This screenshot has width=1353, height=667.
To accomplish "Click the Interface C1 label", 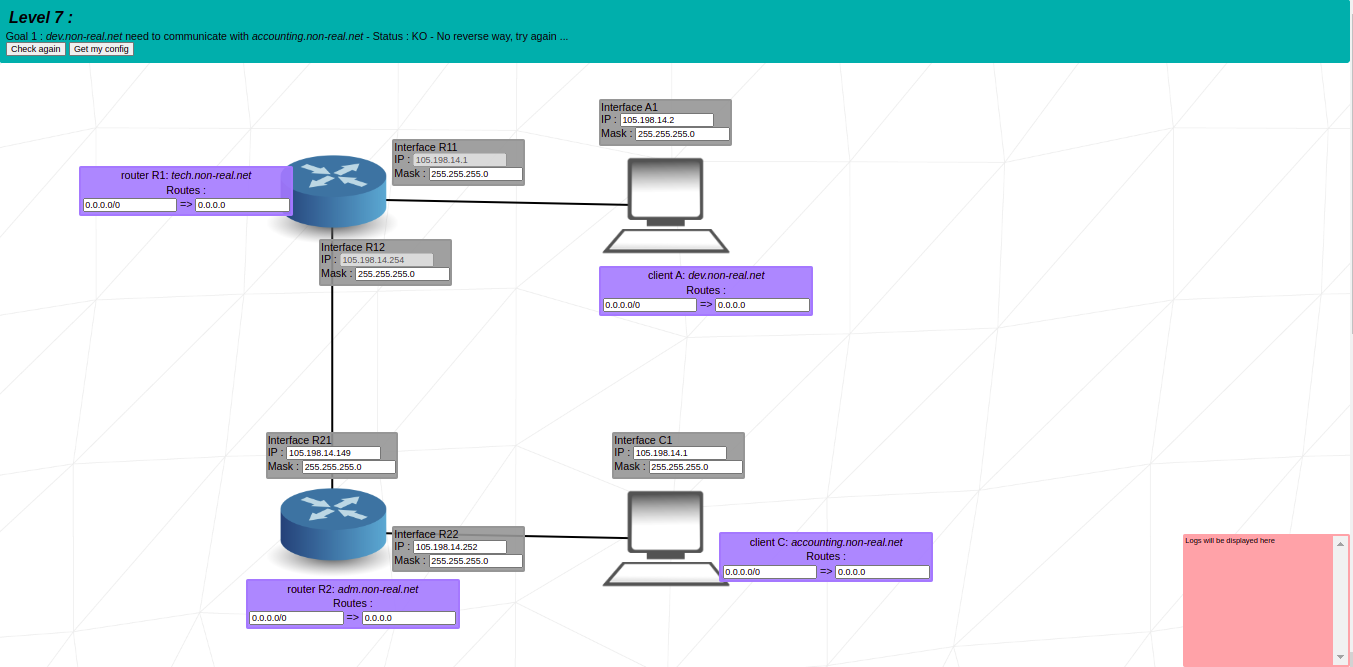I will click(643, 440).
